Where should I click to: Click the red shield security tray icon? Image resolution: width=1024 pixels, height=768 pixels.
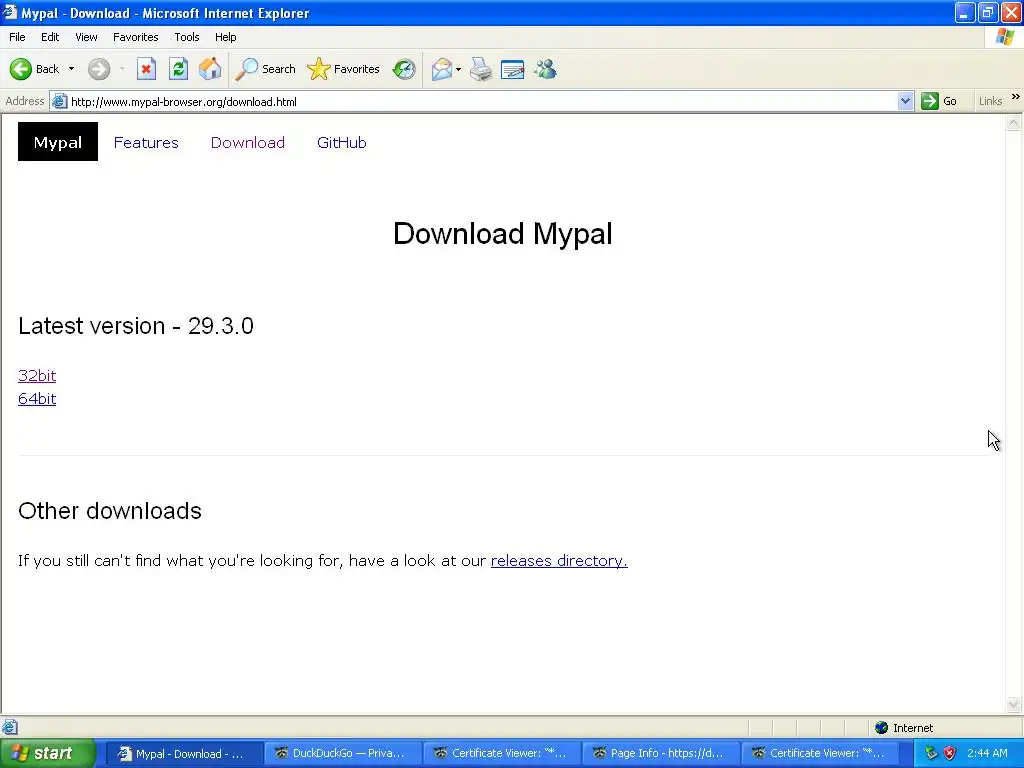[x=950, y=753]
